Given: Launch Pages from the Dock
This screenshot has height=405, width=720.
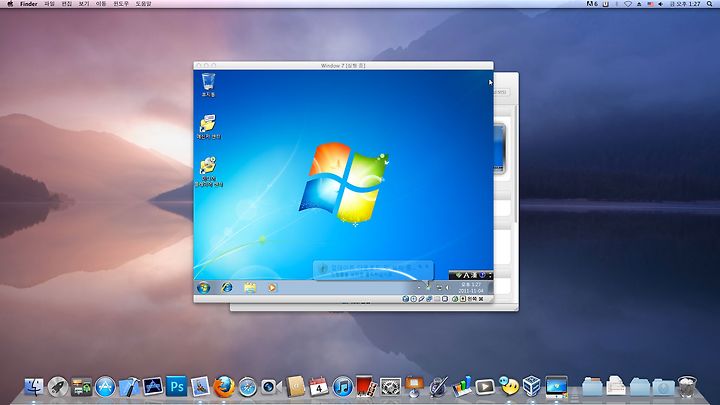Looking at the screenshot, I should (438, 387).
